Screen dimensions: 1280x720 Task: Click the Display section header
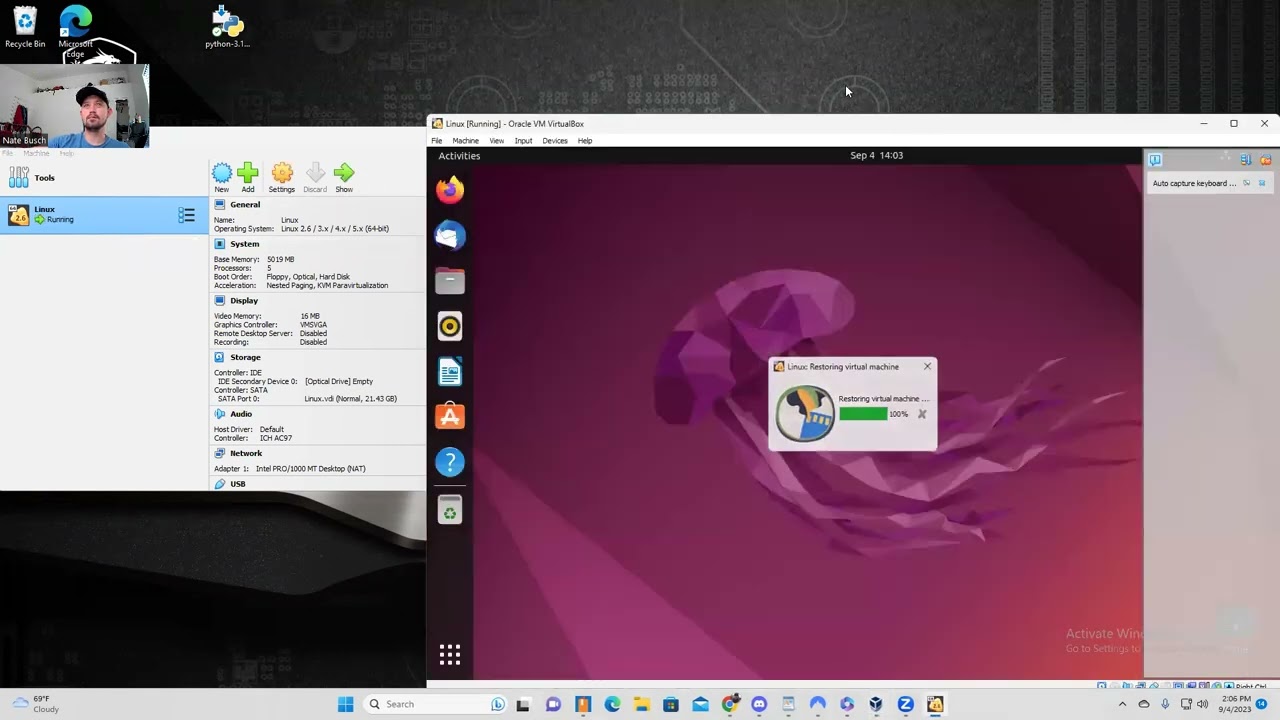point(244,301)
